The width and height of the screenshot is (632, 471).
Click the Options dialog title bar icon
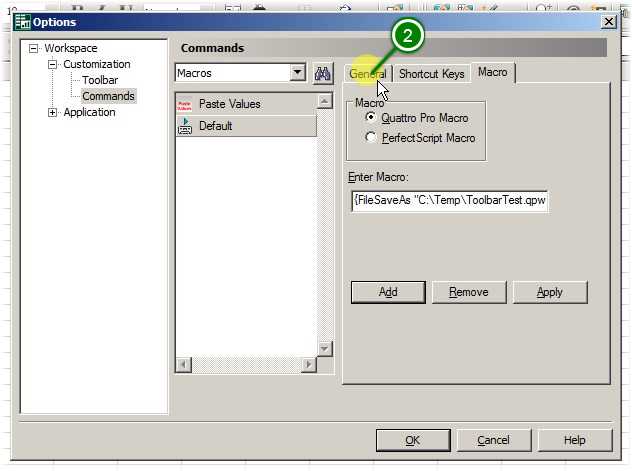(22, 22)
